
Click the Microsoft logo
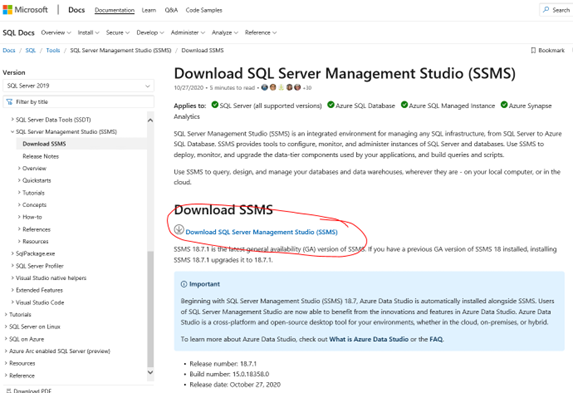click(25, 10)
